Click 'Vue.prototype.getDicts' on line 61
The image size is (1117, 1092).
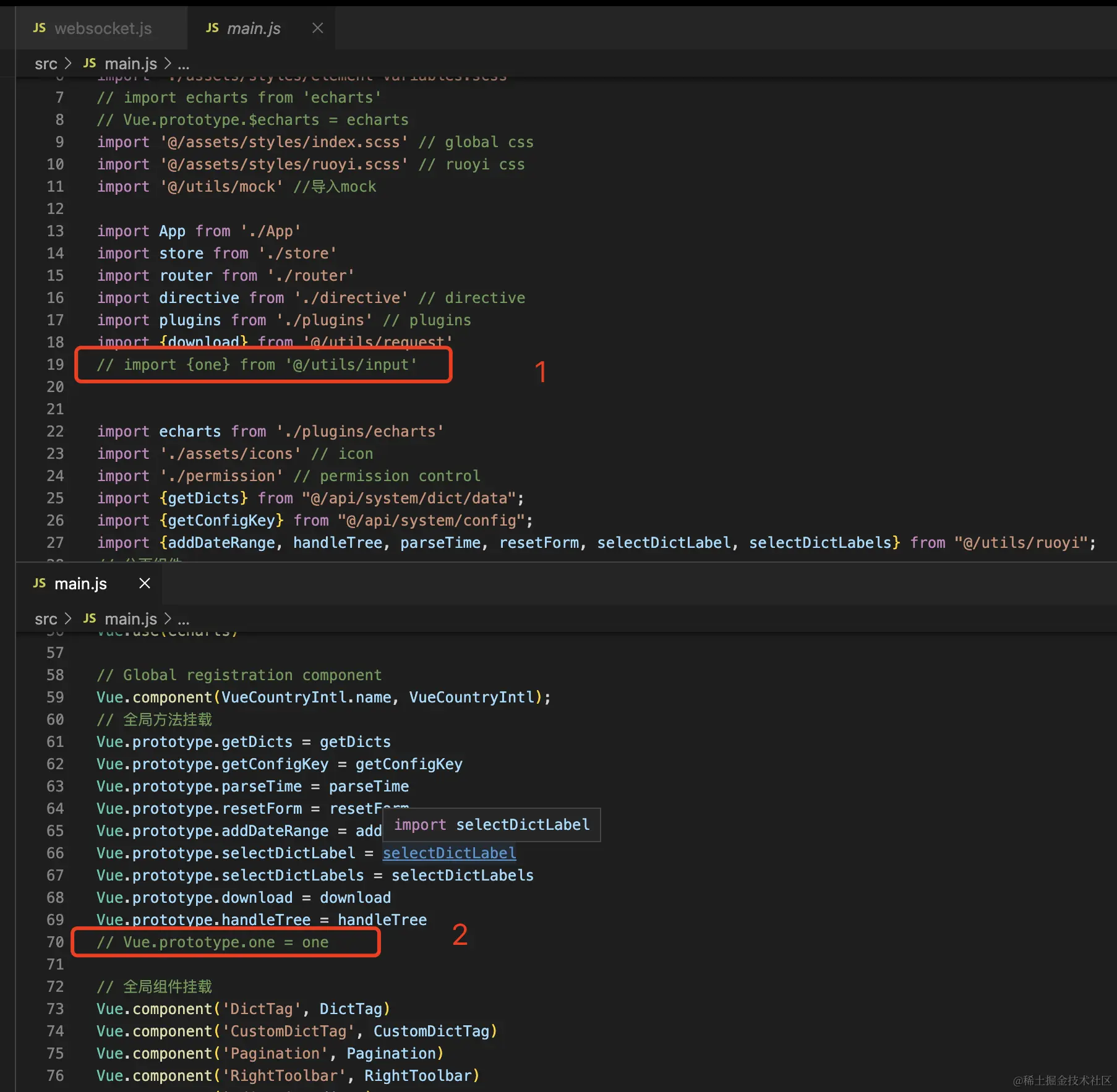194,742
